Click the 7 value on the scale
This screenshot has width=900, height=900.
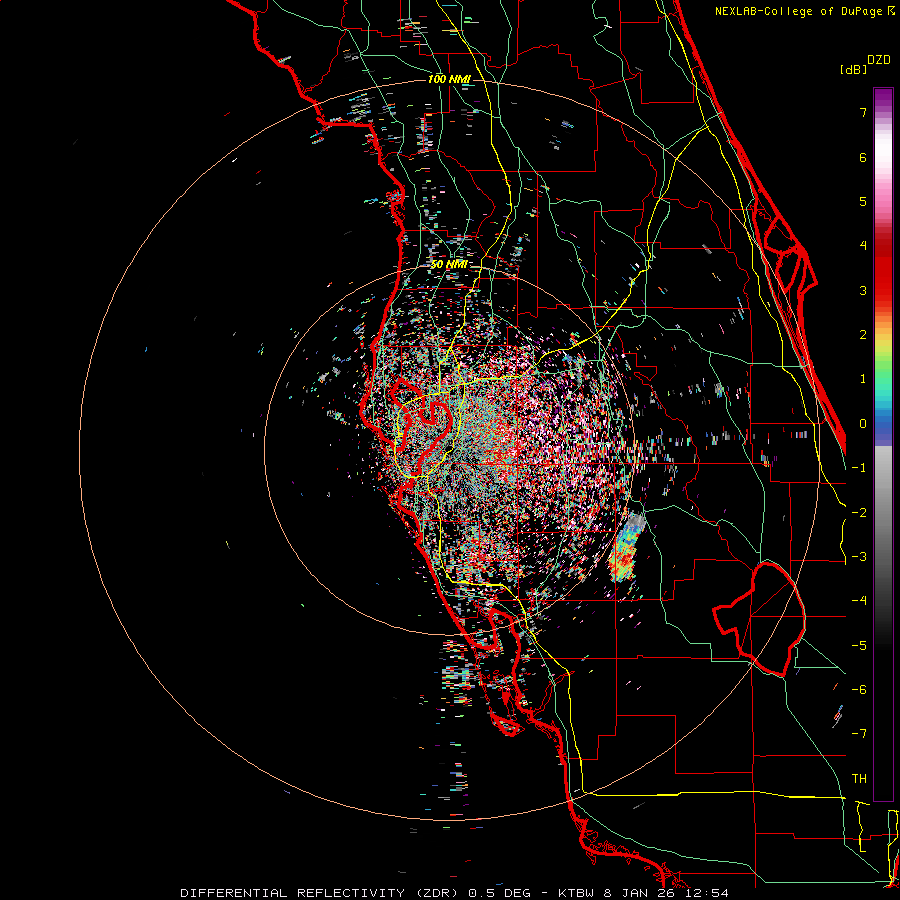[863, 112]
